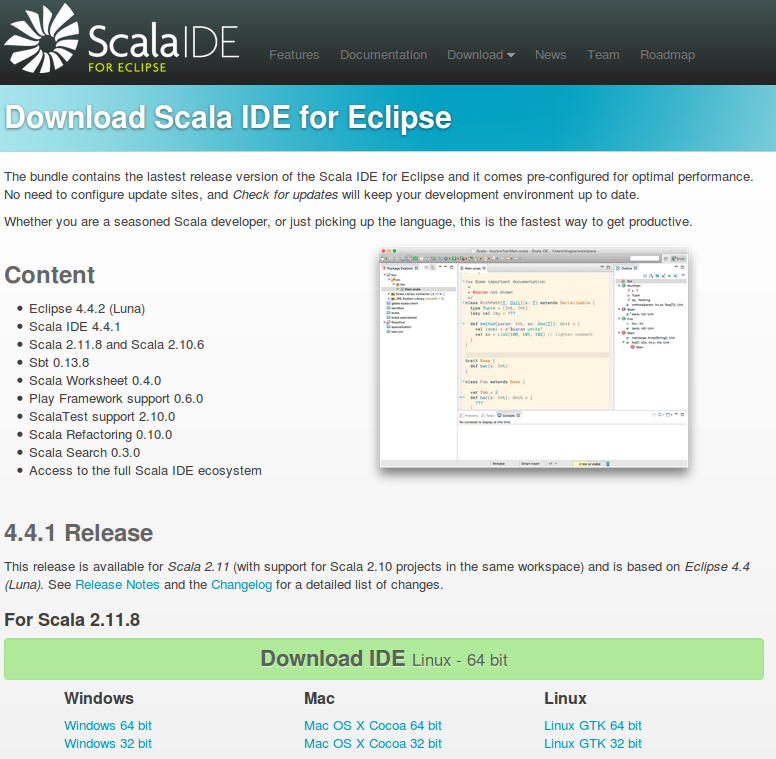Click the 'Scala Worksheet 0.4.0' list item
The height and width of the screenshot is (759, 776).
click(95, 380)
